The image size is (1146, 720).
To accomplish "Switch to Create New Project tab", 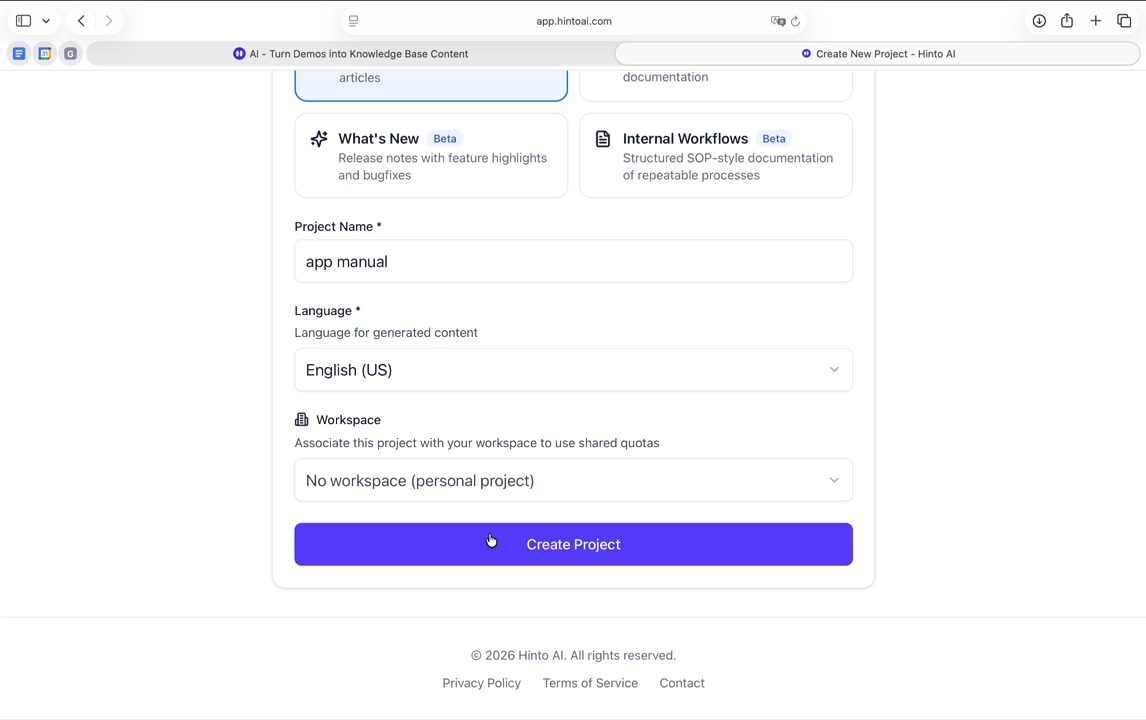I will pos(877,54).
